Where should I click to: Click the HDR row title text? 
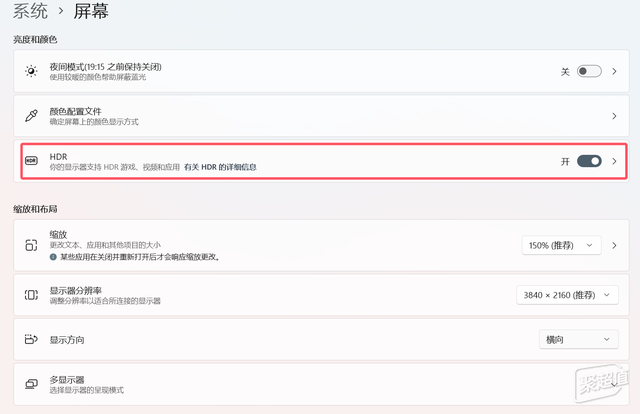[58, 157]
